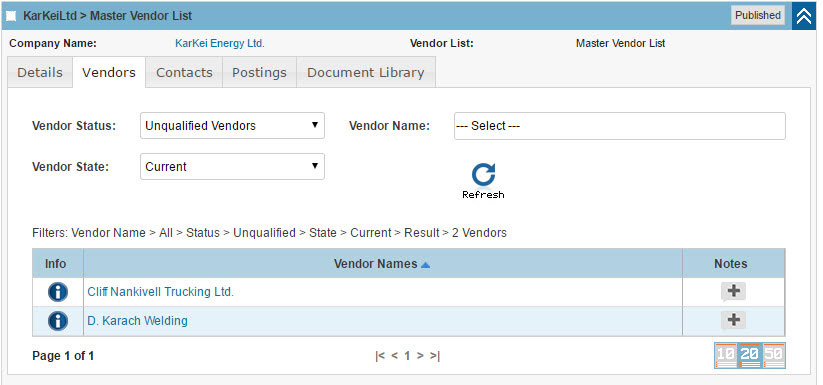Image resolution: width=823 pixels, height=385 pixels.
Task: Open the Vendor Name select field
Action: (619, 126)
